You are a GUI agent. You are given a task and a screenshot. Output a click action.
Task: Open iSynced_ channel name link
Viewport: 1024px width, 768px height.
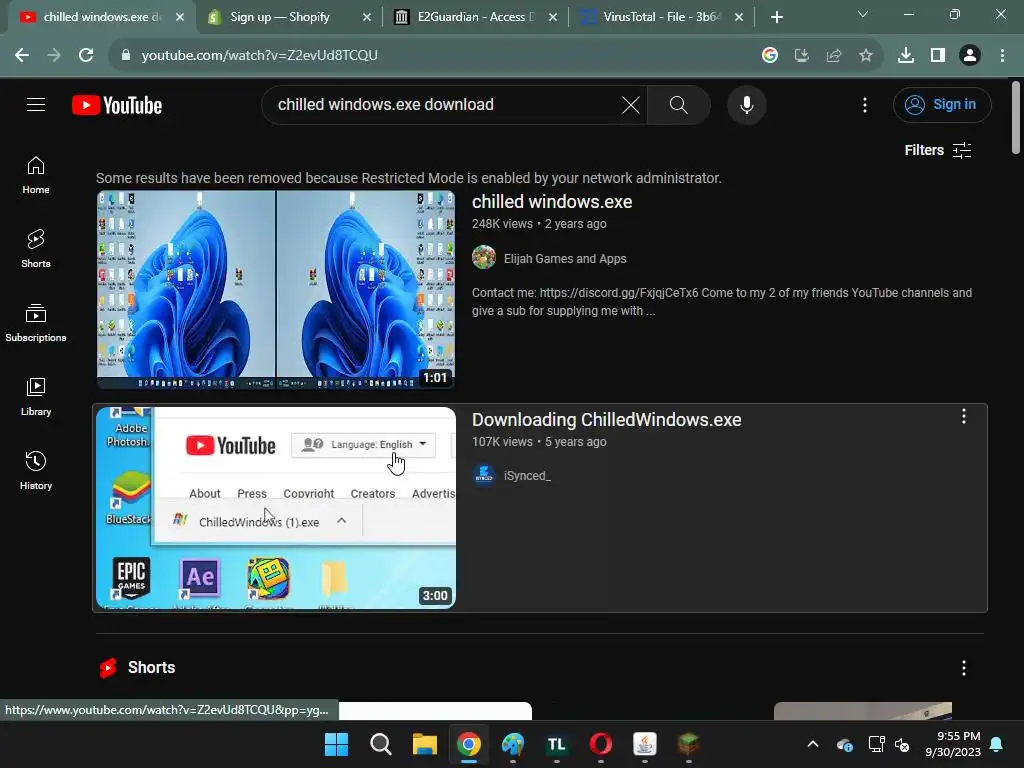pos(527,476)
